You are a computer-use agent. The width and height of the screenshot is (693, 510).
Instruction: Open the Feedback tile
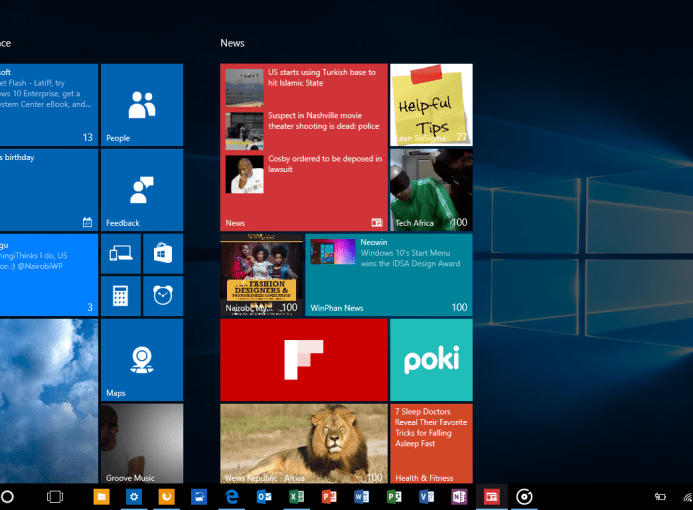[142, 190]
